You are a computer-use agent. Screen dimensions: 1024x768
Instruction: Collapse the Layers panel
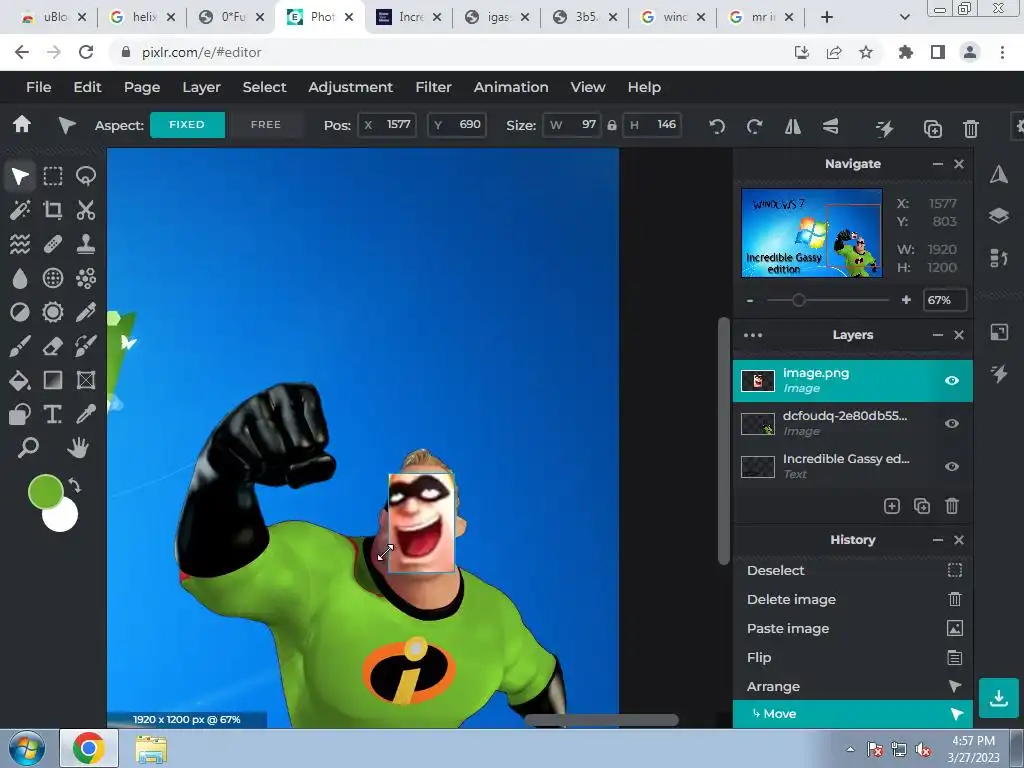(938, 335)
